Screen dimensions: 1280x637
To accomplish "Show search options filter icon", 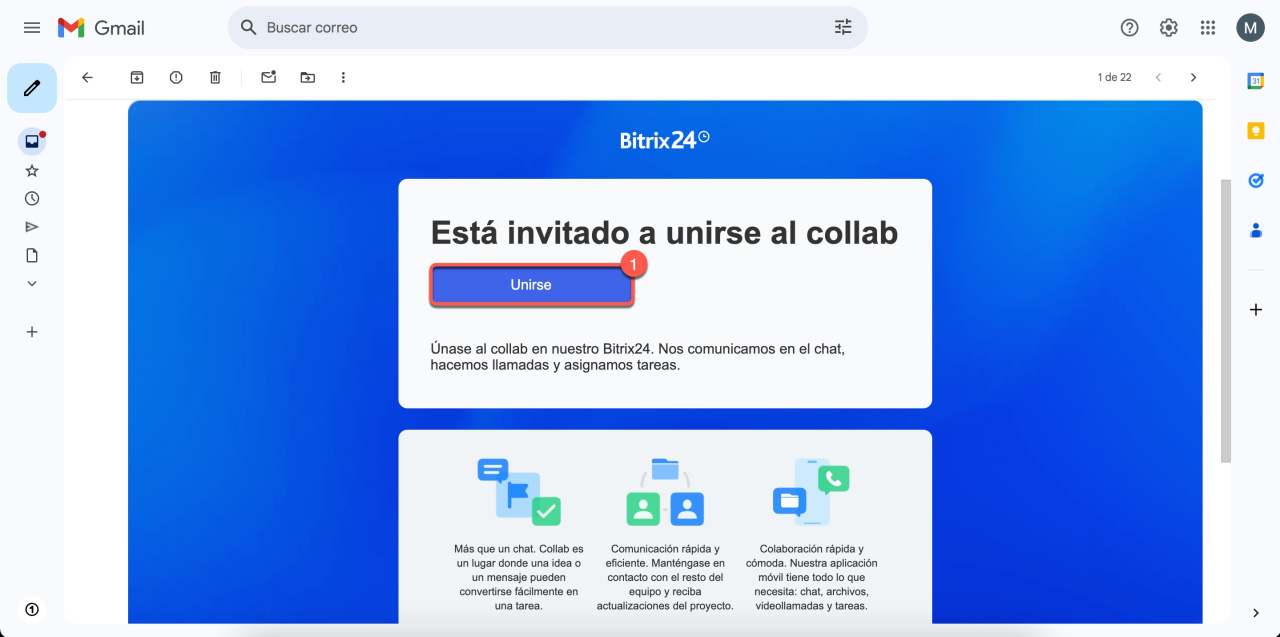I will [x=843, y=28].
